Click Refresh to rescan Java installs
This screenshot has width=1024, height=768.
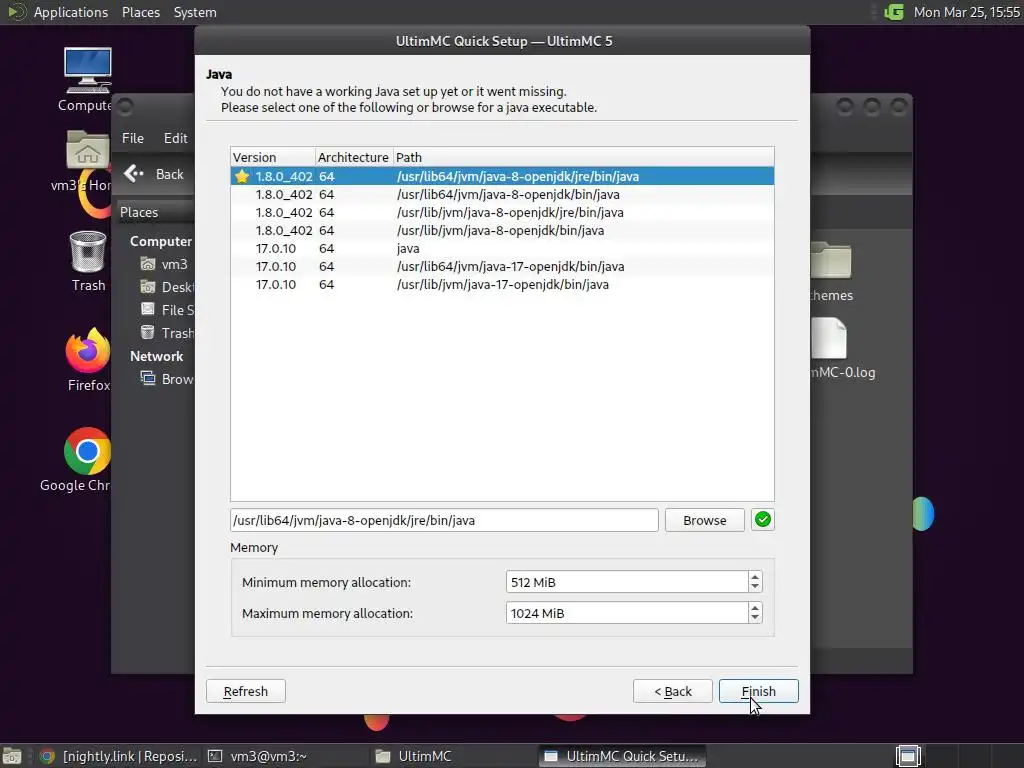pos(246,691)
